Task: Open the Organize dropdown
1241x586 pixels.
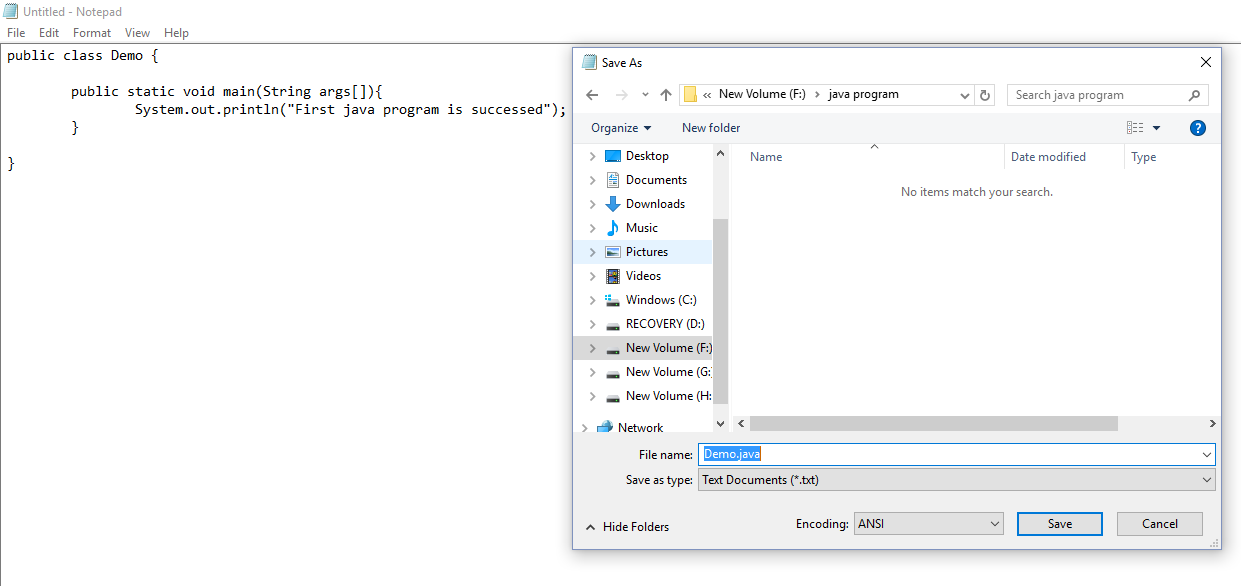Action: (620, 127)
